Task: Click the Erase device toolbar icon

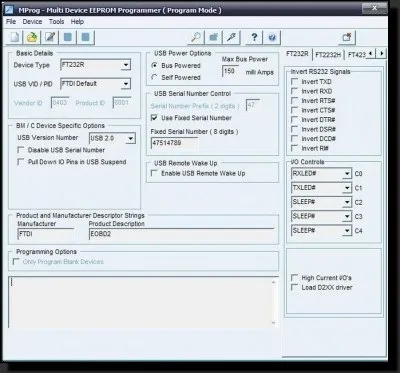Action: pyautogui.click(x=213, y=37)
